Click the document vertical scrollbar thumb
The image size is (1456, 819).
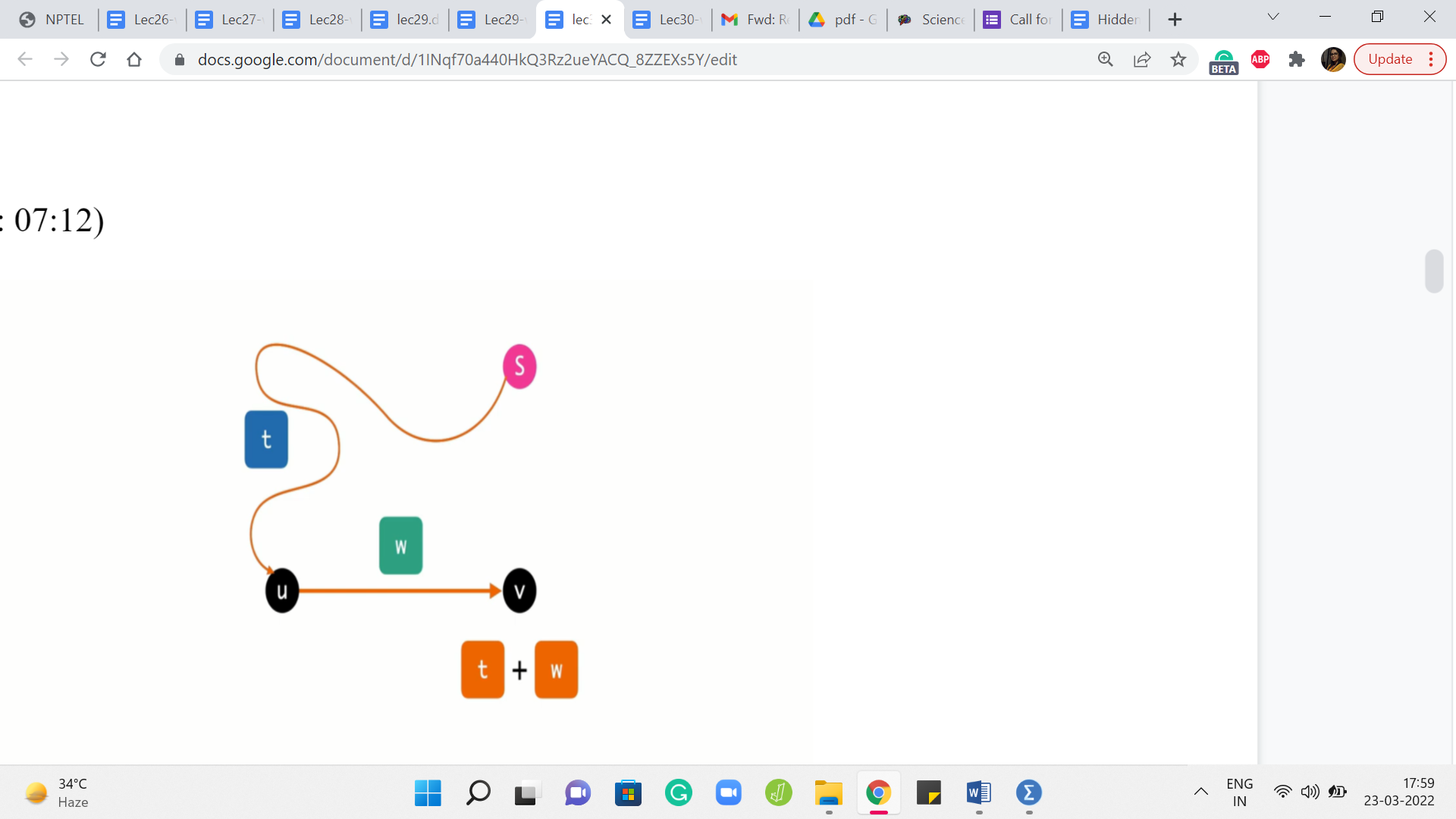point(1433,271)
